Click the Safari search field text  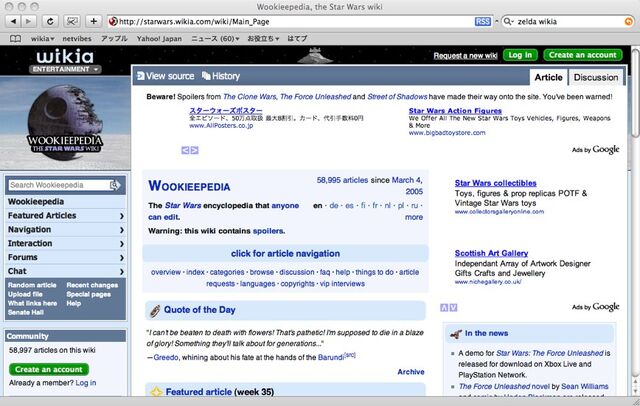tap(537, 22)
